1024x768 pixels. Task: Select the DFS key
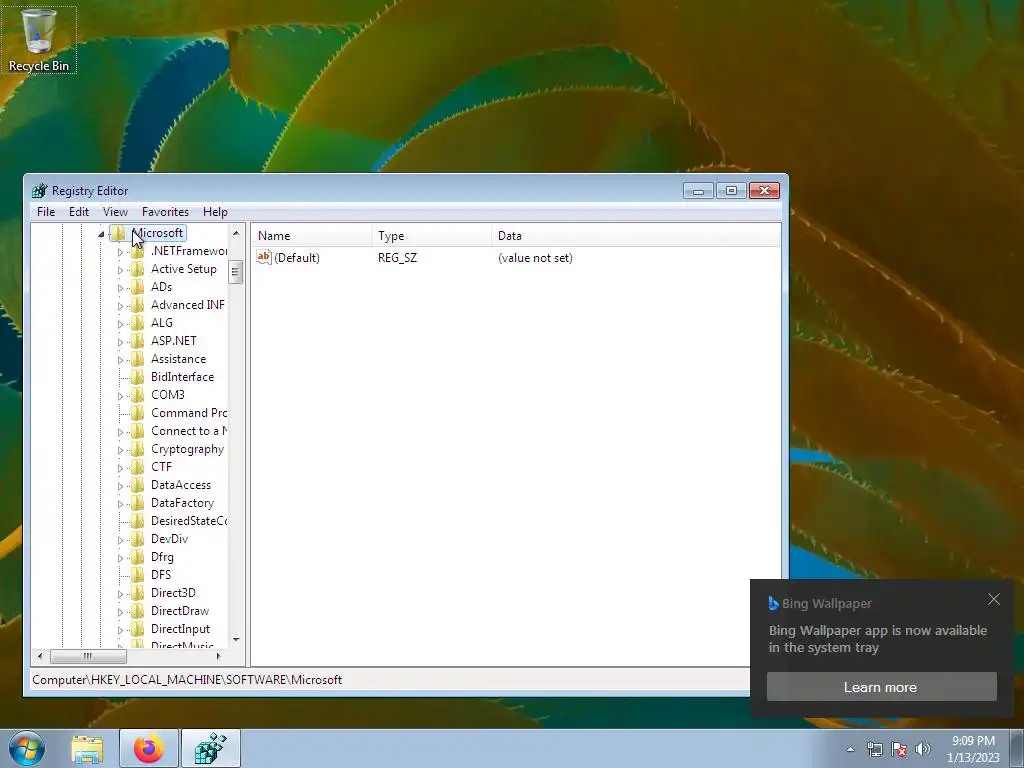(161, 575)
